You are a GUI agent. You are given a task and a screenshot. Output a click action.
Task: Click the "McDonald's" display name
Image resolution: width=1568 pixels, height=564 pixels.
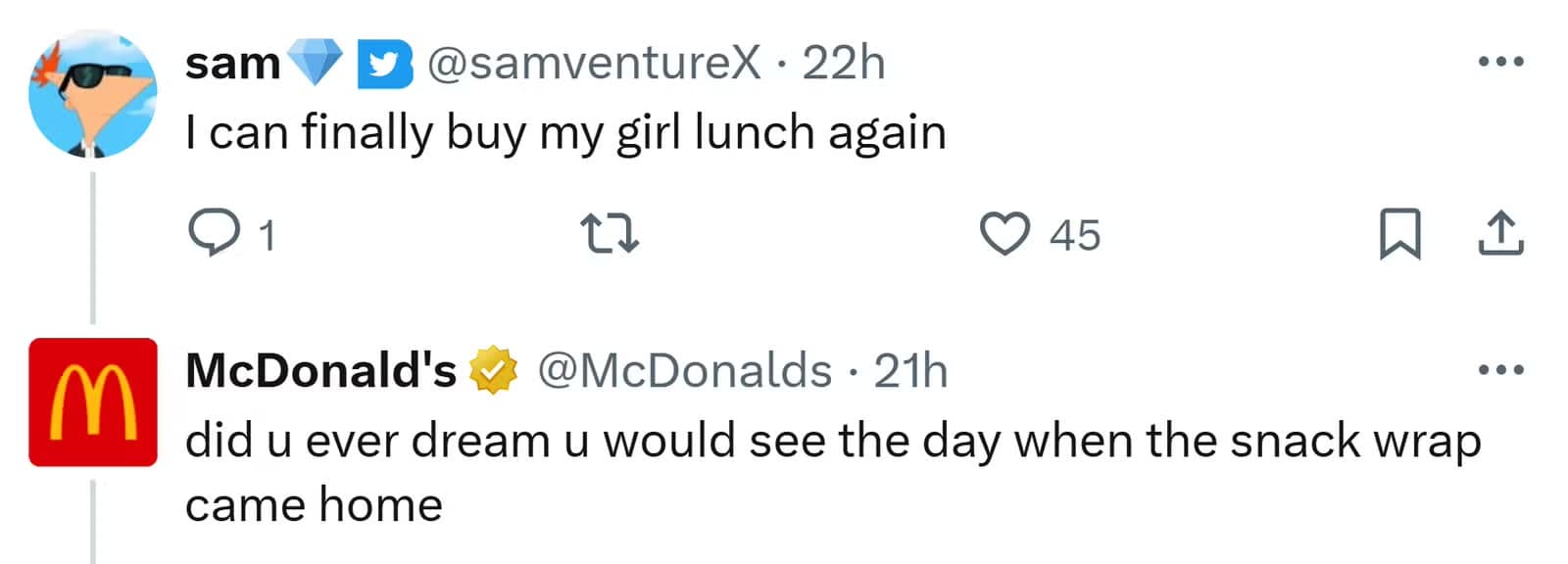pyautogui.click(x=320, y=371)
